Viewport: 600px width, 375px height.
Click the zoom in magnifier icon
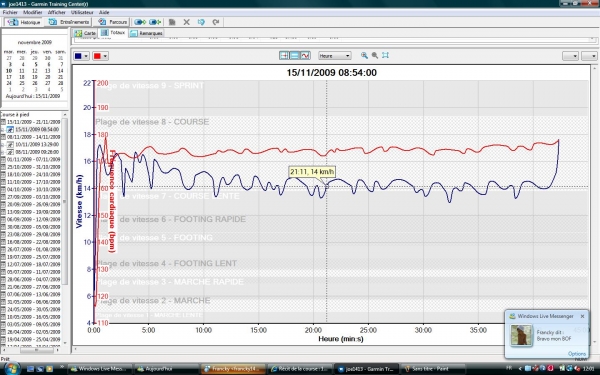pos(364,55)
